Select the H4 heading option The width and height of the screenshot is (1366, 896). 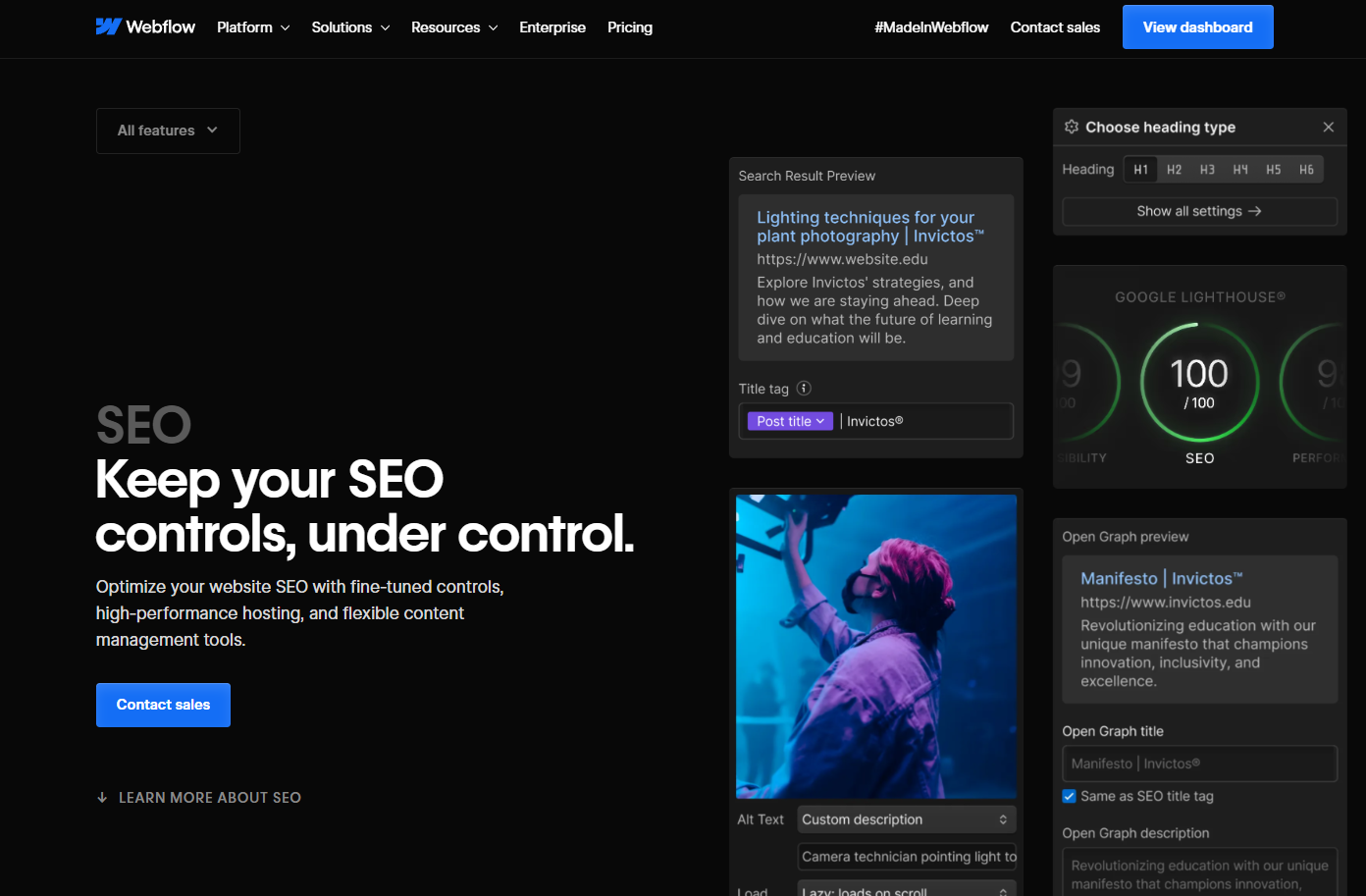(1240, 170)
